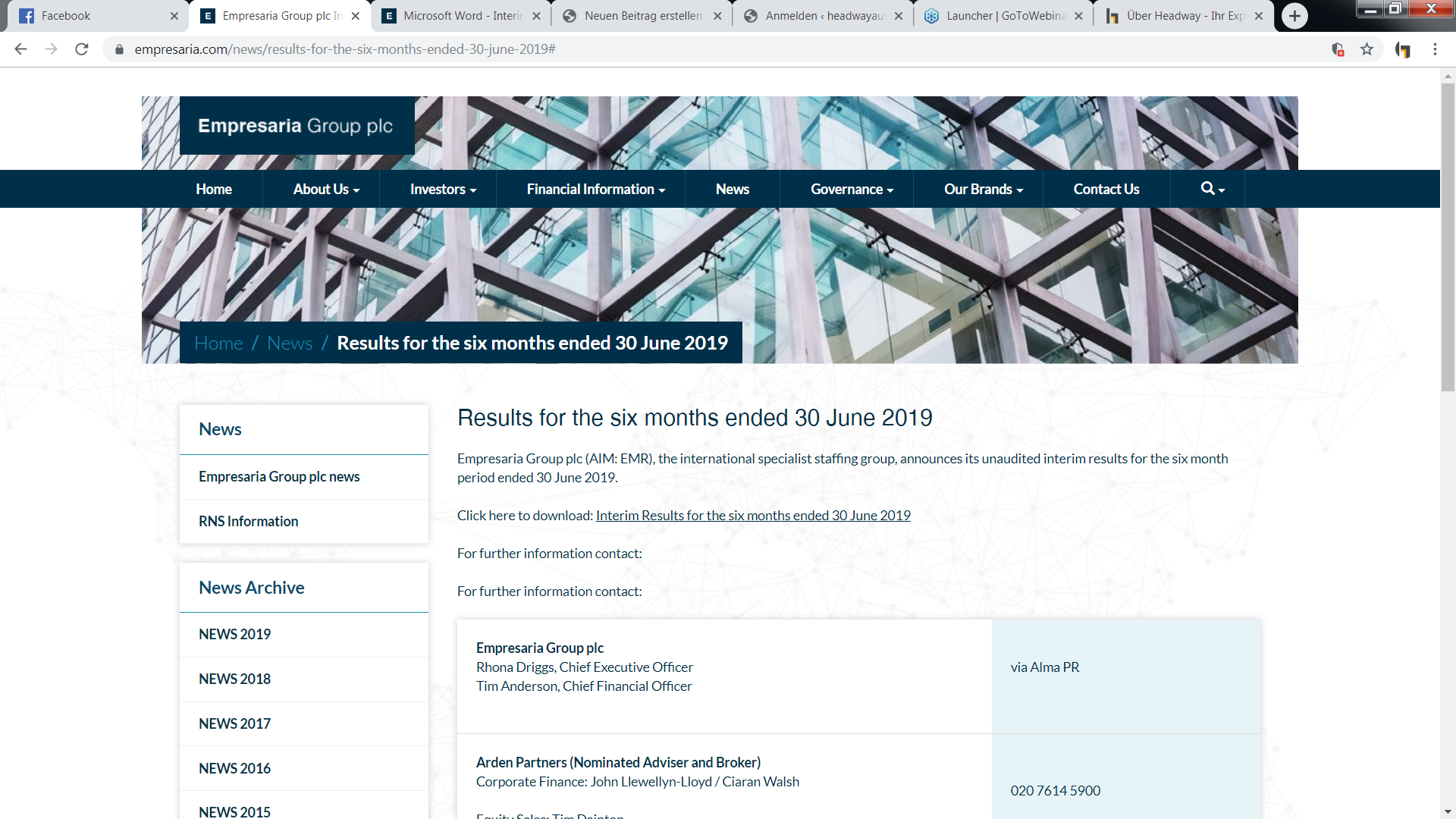The image size is (1456, 819).
Task: Go back with the browser back arrow
Action: point(20,49)
